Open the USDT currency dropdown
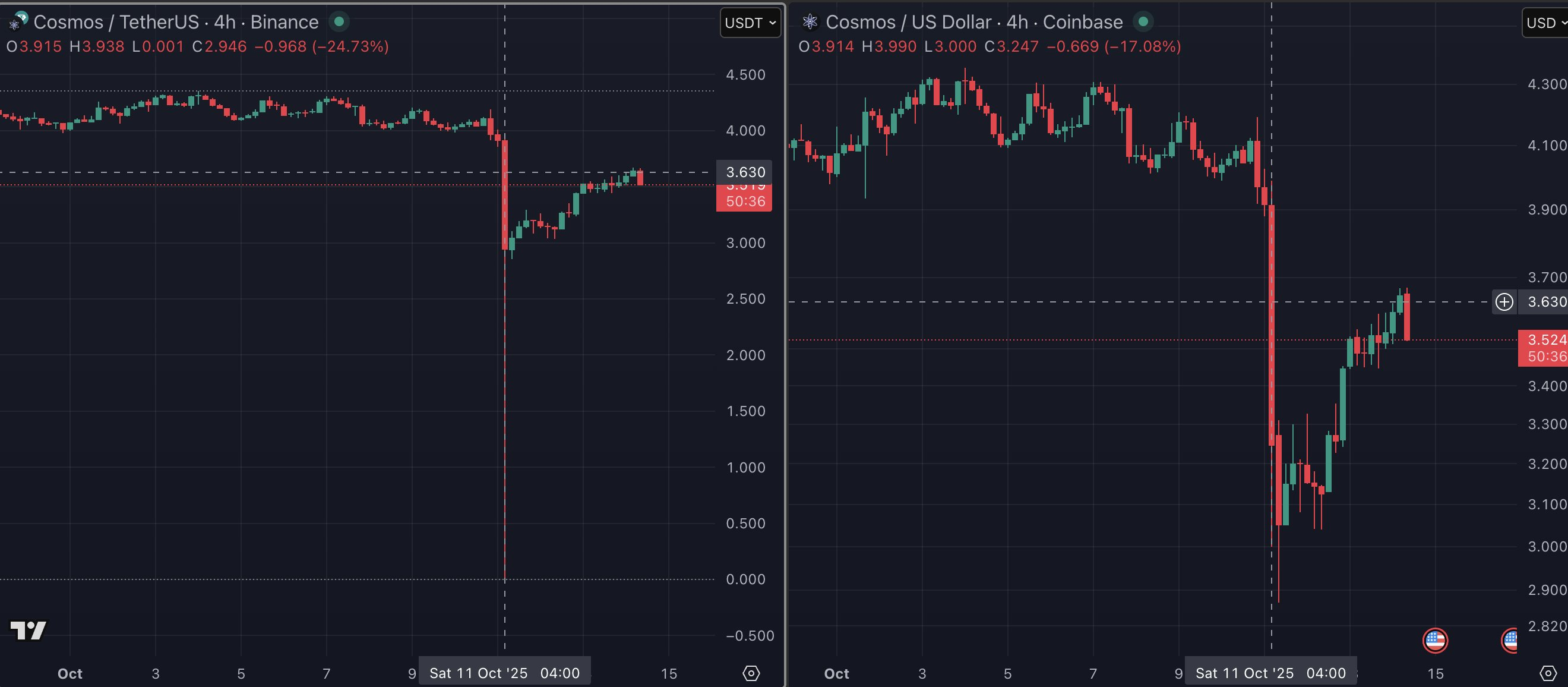1568x687 pixels. click(750, 23)
